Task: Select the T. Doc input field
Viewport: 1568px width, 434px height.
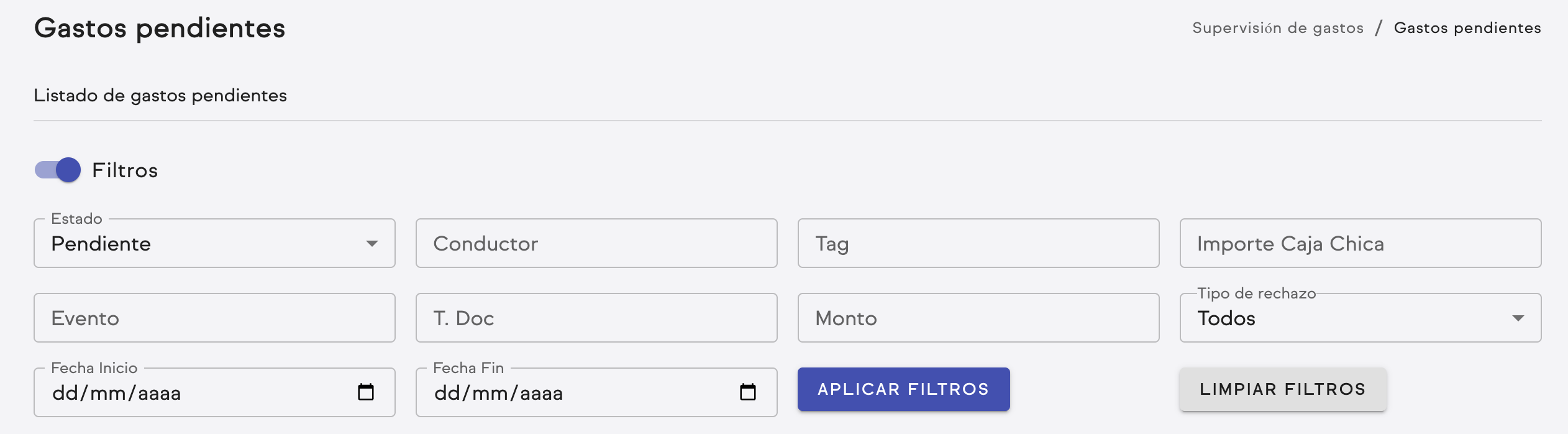Action: click(x=596, y=318)
